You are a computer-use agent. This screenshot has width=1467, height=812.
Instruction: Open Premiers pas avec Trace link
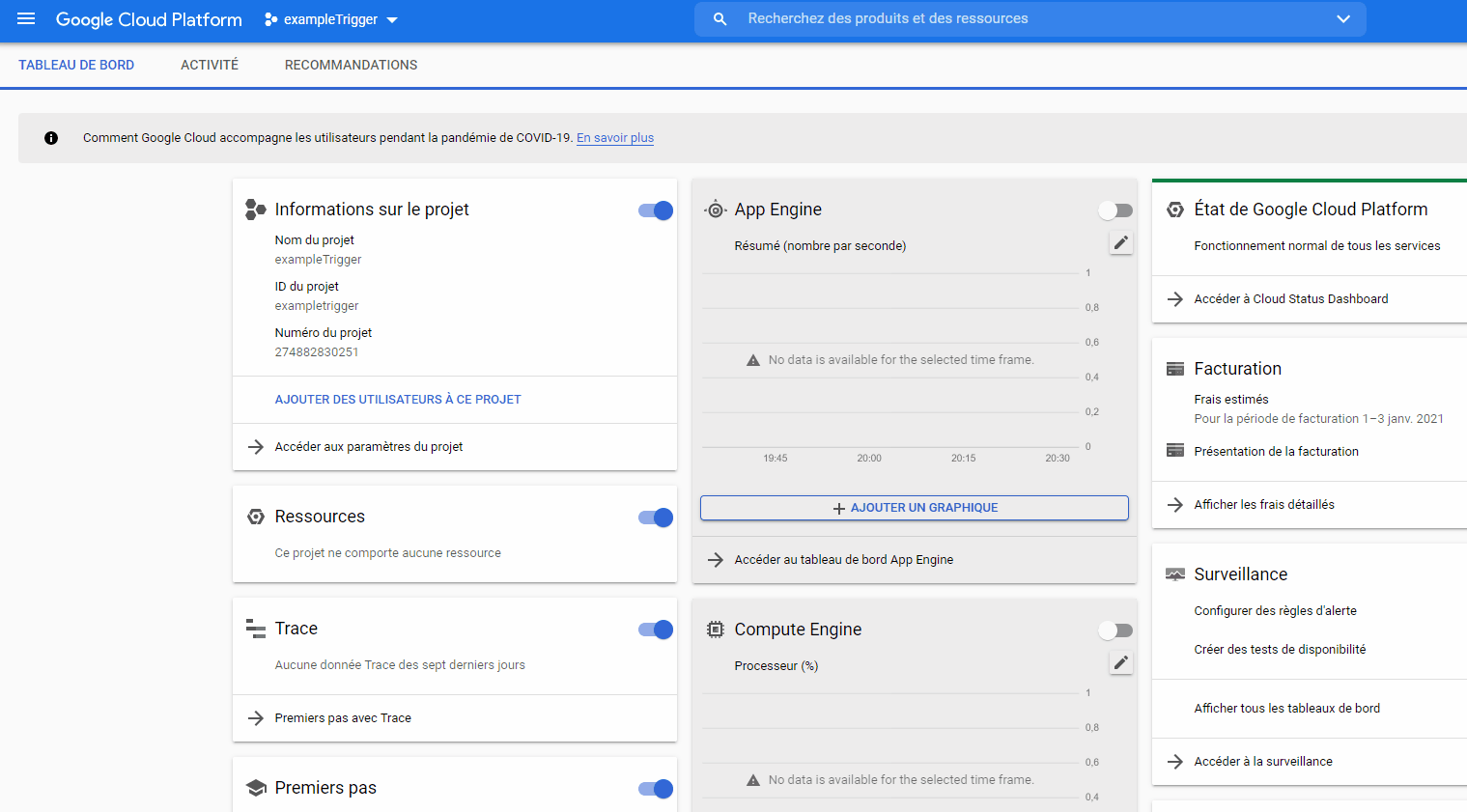(343, 718)
